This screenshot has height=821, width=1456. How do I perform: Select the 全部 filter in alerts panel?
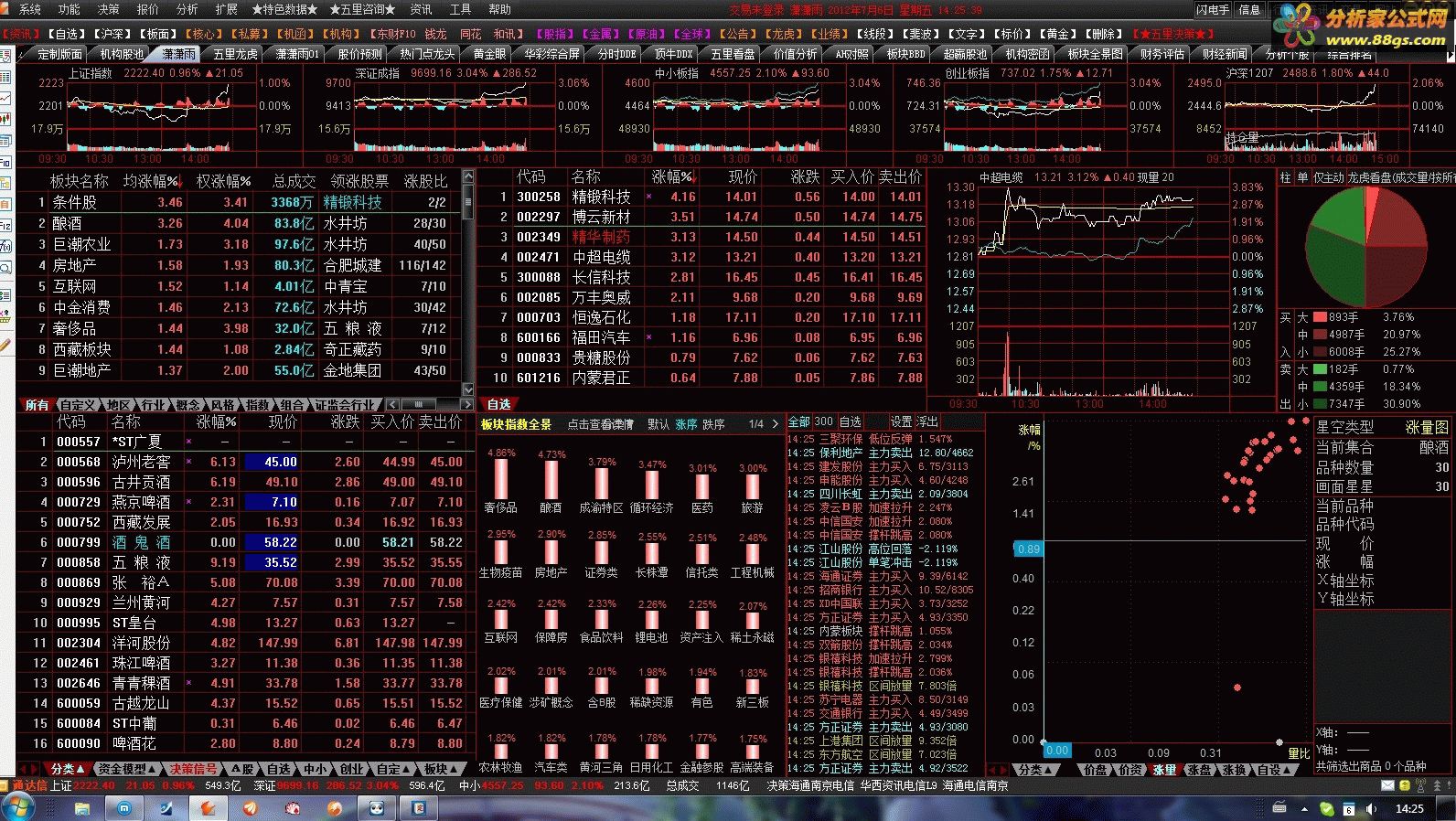point(799,421)
